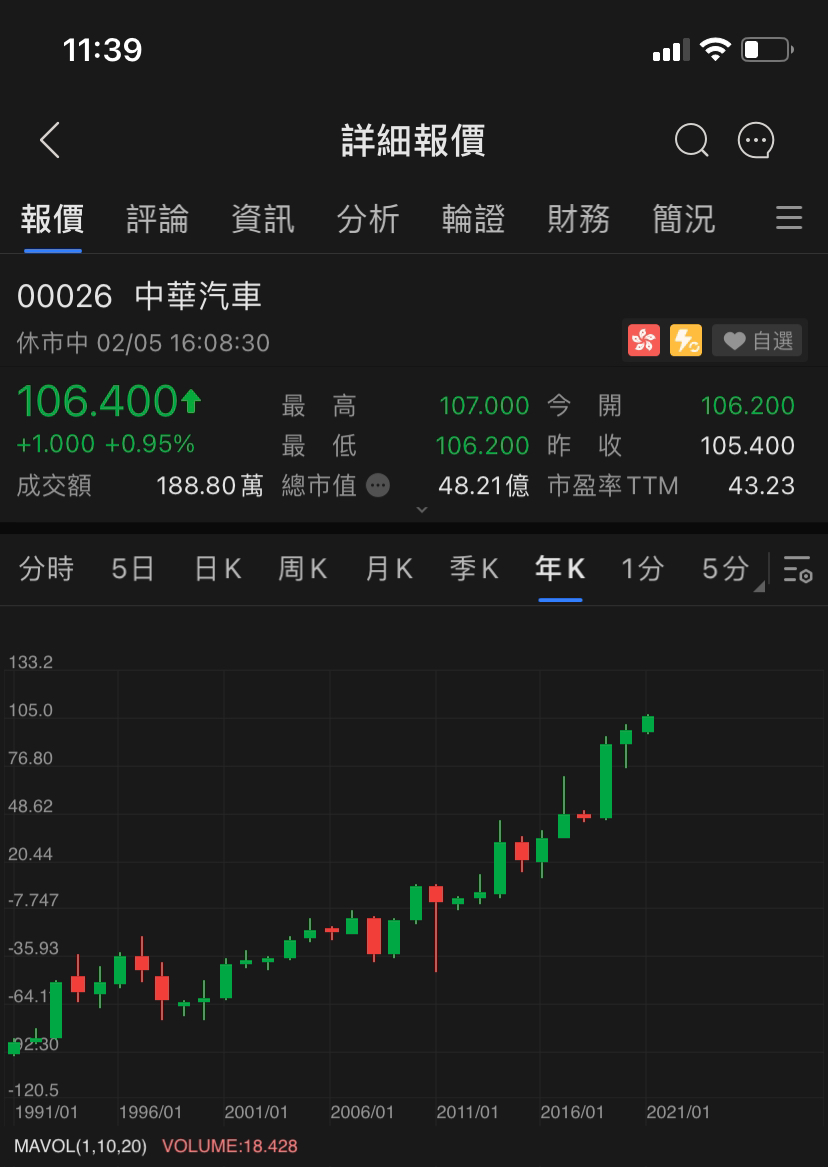This screenshot has height=1167, width=828.
Task: Open the hamburger menu beside 簡況
Action: (789, 218)
